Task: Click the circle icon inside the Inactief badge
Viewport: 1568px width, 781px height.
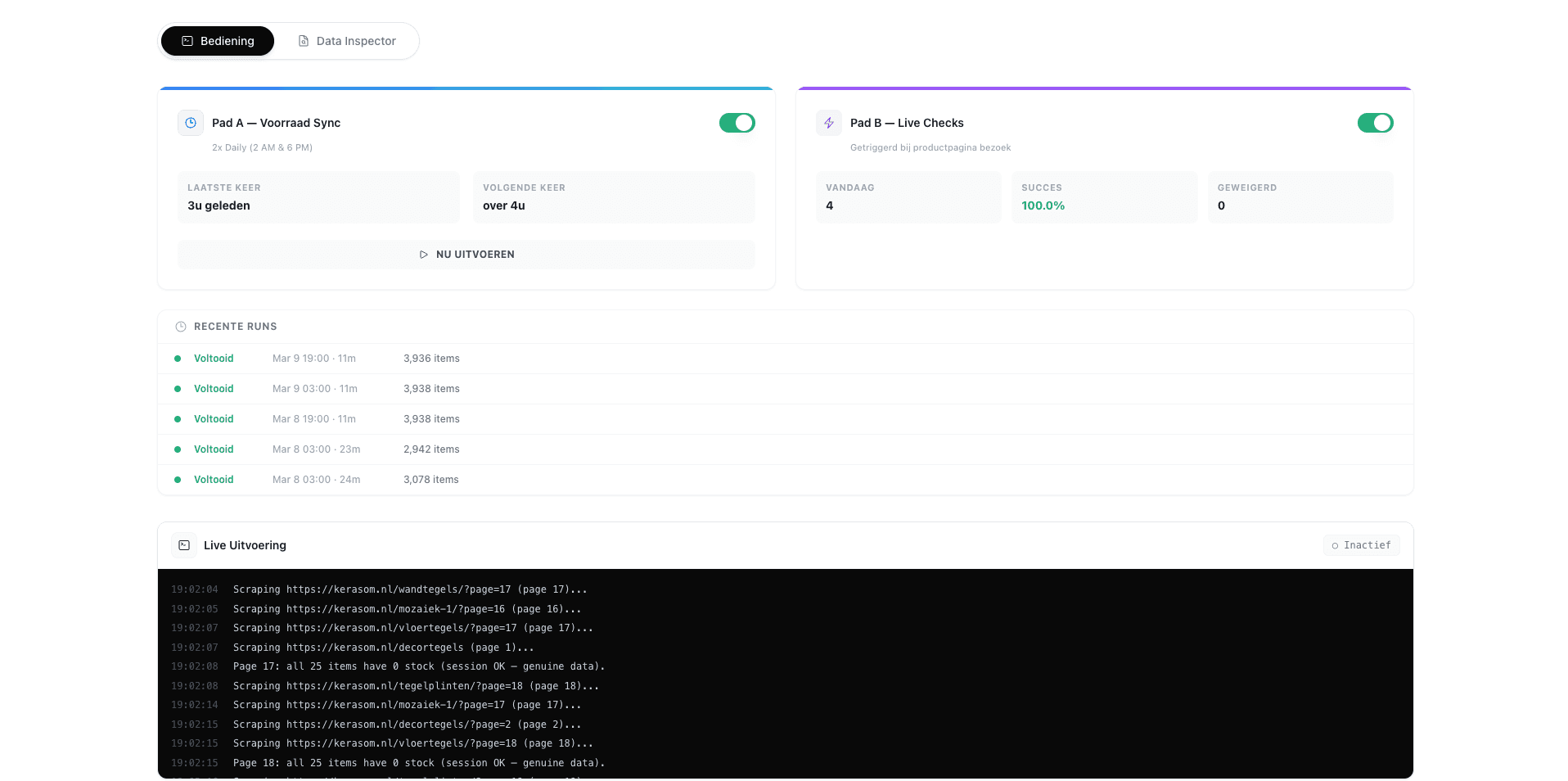Action: pyautogui.click(x=1334, y=545)
